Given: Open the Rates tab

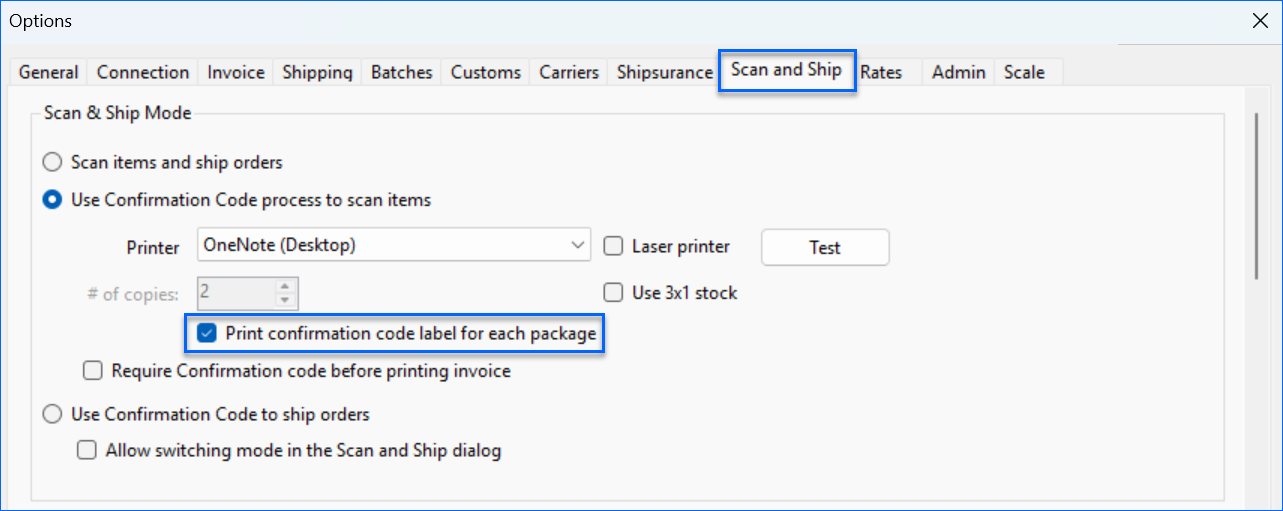Looking at the screenshot, I should (881, 73).
